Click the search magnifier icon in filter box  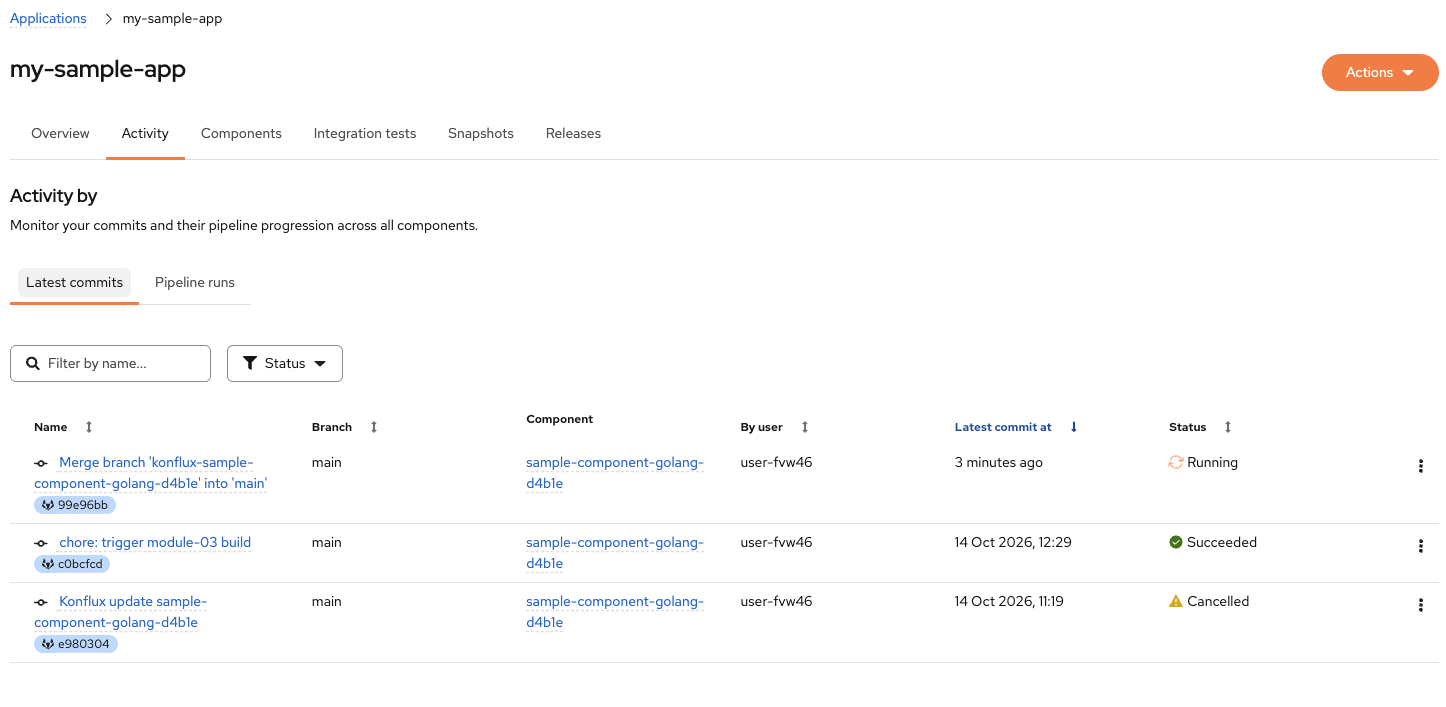click(33, 363)
